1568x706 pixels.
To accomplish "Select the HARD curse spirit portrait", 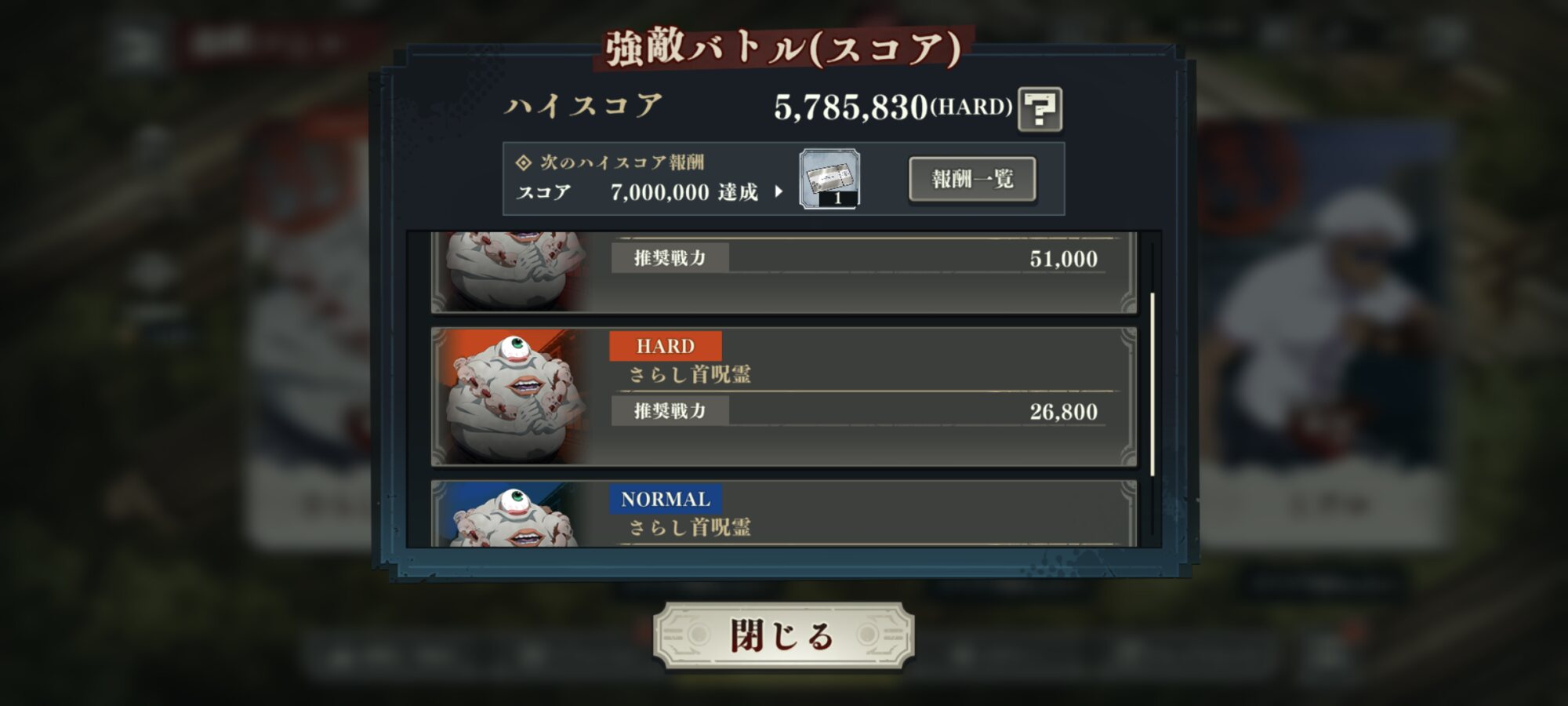I will (515, 397).
